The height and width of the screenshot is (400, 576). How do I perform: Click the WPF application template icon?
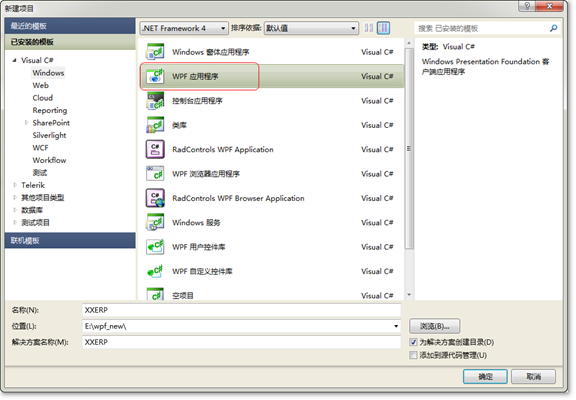tap(155, 76)
